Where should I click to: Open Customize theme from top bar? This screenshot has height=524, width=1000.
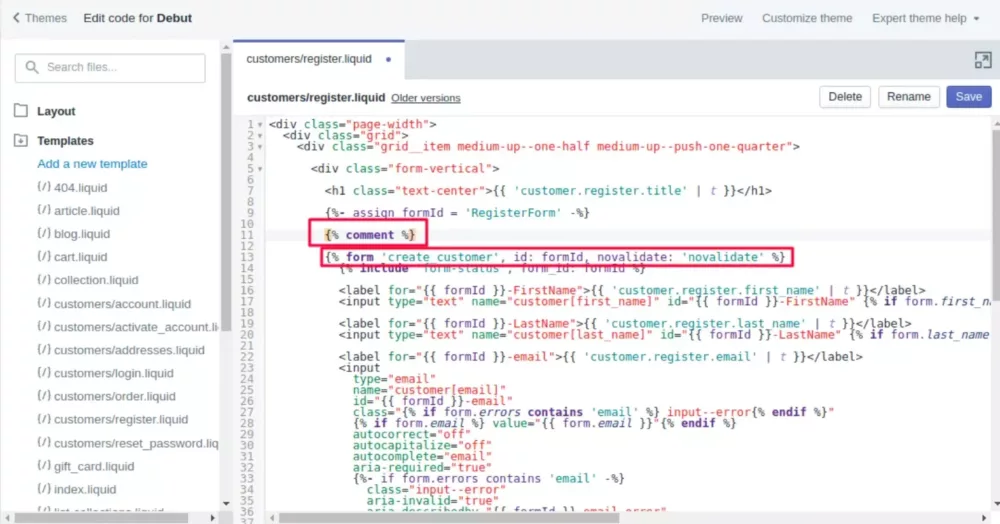(x=807, y=18)
